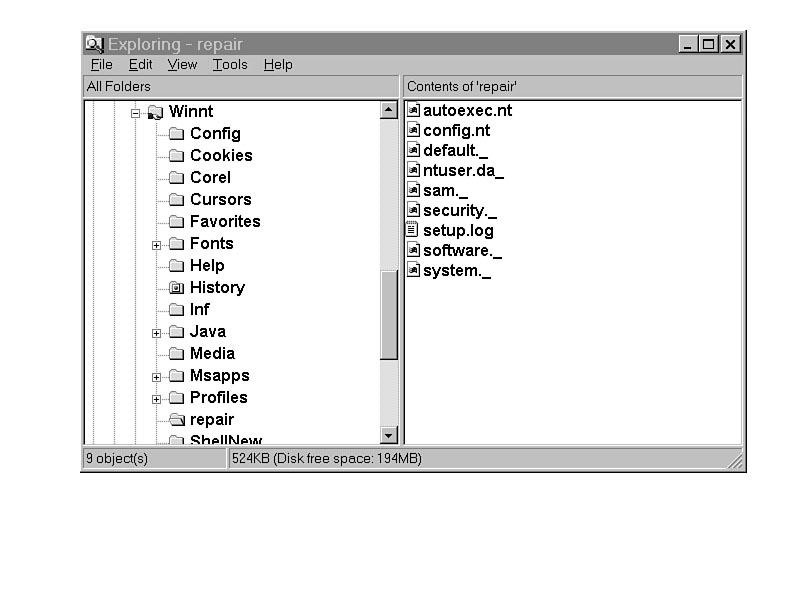Viewport: 800px width, 600px height.
Task: Select the setup.log text file icon
Action: point(414,231)
